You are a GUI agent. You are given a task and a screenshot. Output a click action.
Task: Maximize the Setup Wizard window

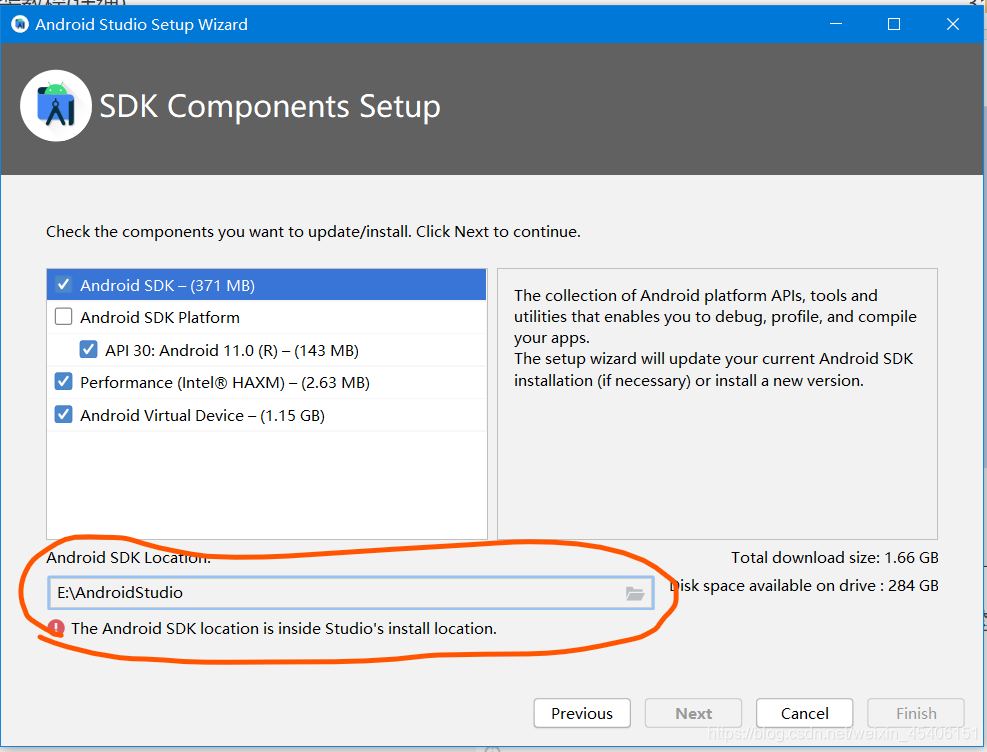click(894, 24)
